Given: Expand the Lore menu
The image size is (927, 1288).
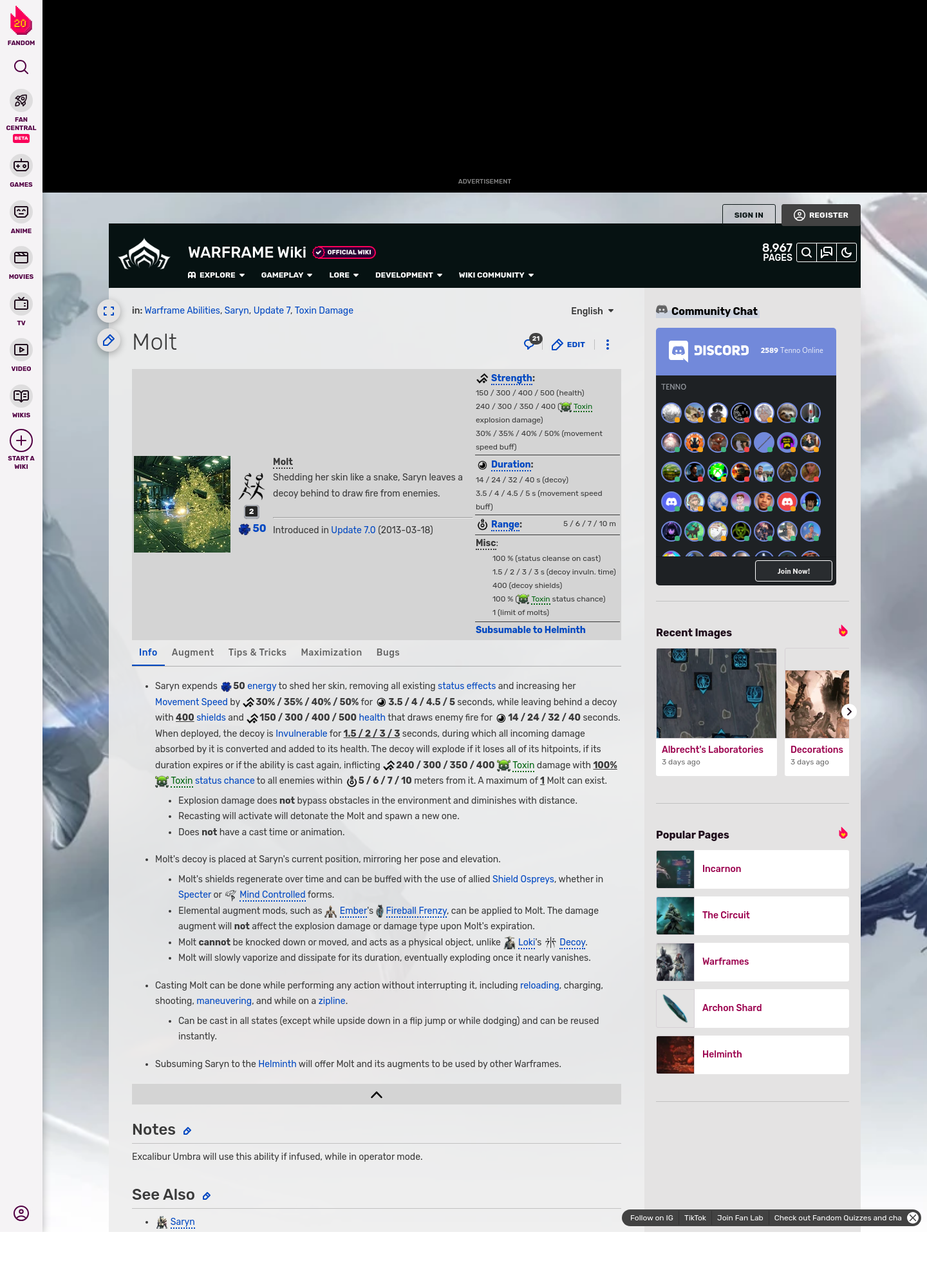Looking at the screenshot, I should pos(344,275).
